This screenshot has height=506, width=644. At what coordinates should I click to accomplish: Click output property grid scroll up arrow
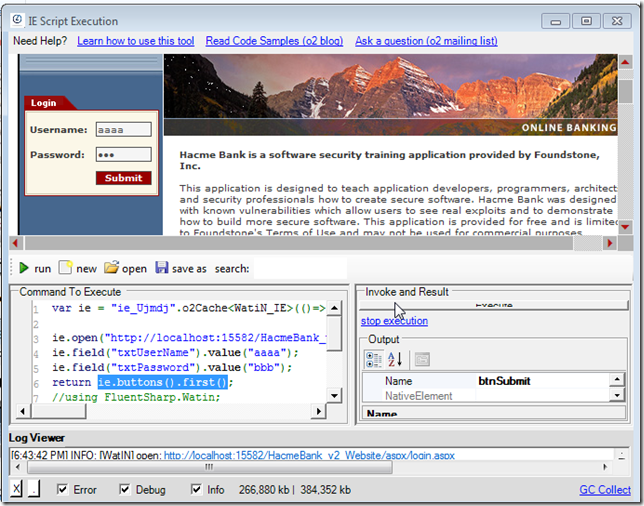(x=617, y=380)
